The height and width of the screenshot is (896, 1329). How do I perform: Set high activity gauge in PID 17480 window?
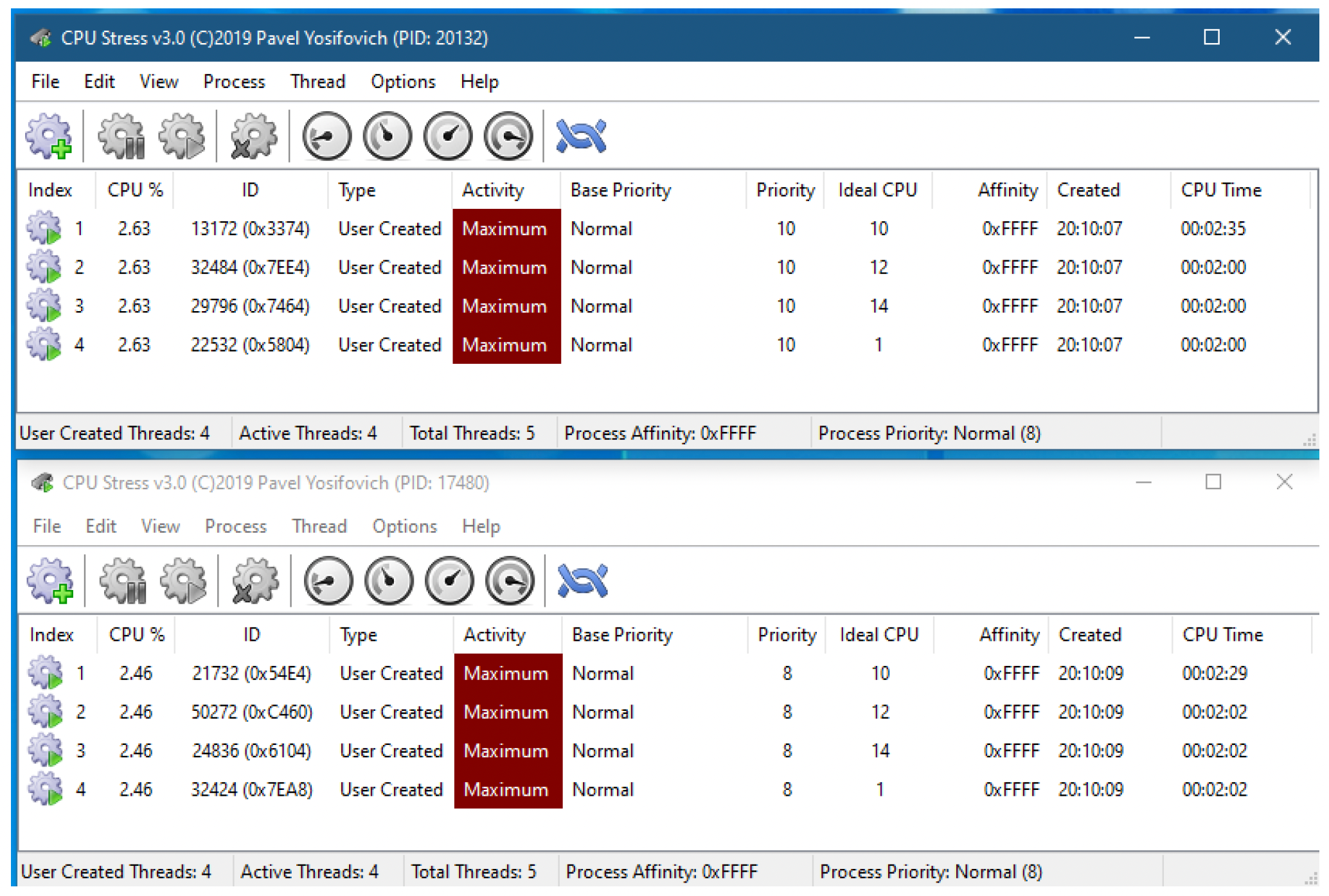449,580
